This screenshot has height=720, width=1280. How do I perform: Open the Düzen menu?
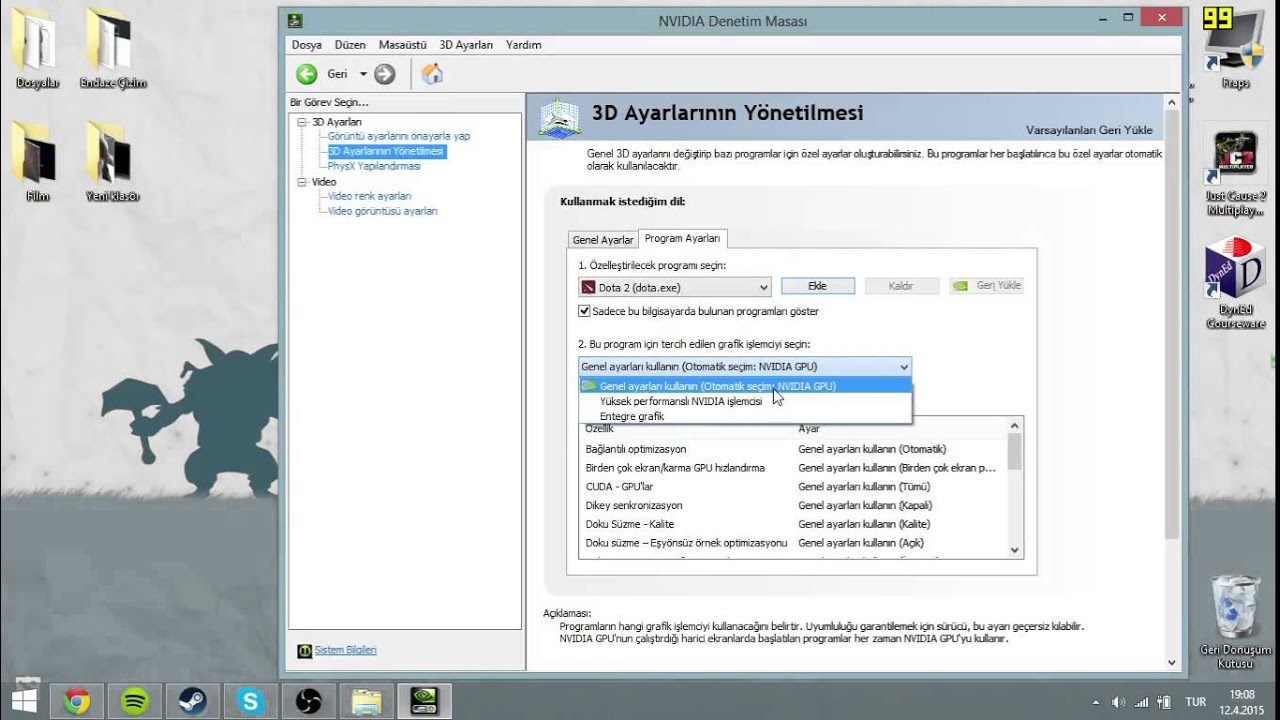[x=350, y=45]
